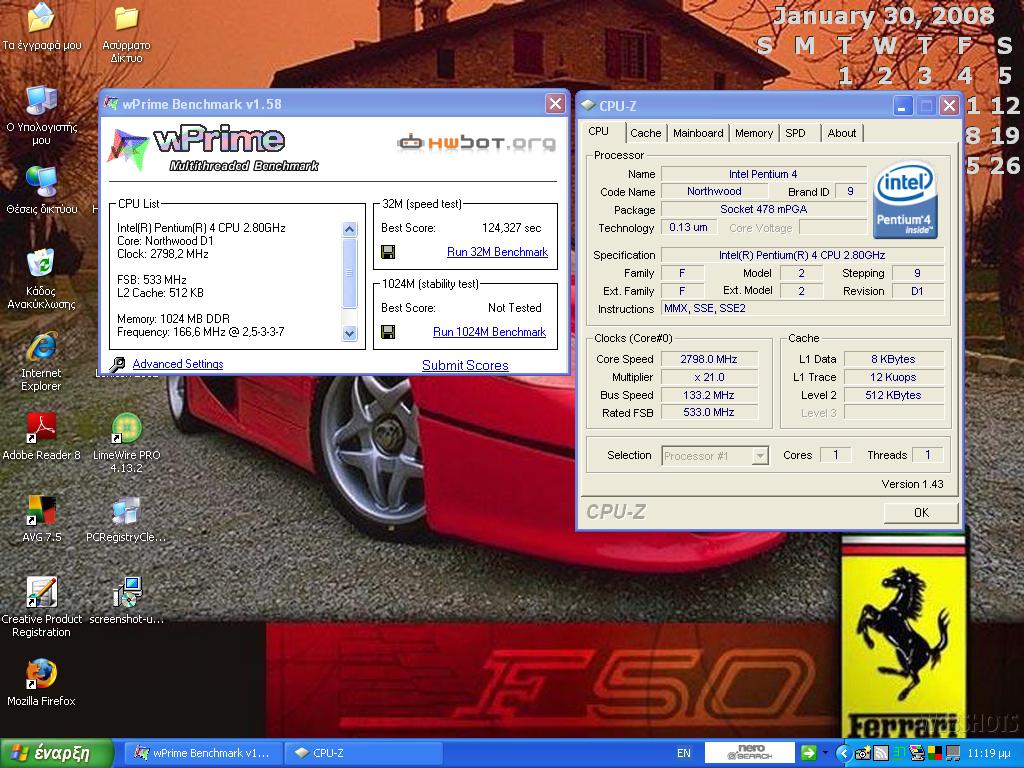Click the Level 2 cache value 512 KBytes
Image resolution: width=1024 pixels, height=768 pixels.
click(x=893, y=395)
